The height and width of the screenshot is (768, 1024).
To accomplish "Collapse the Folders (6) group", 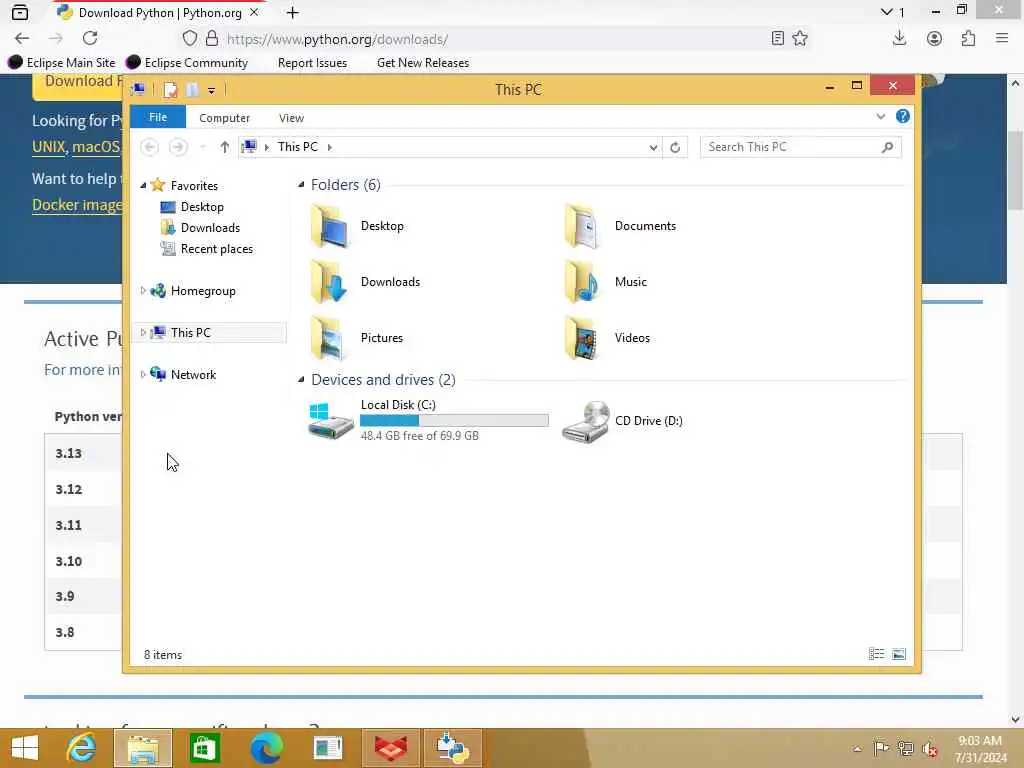I will click(x=301, y=185).
